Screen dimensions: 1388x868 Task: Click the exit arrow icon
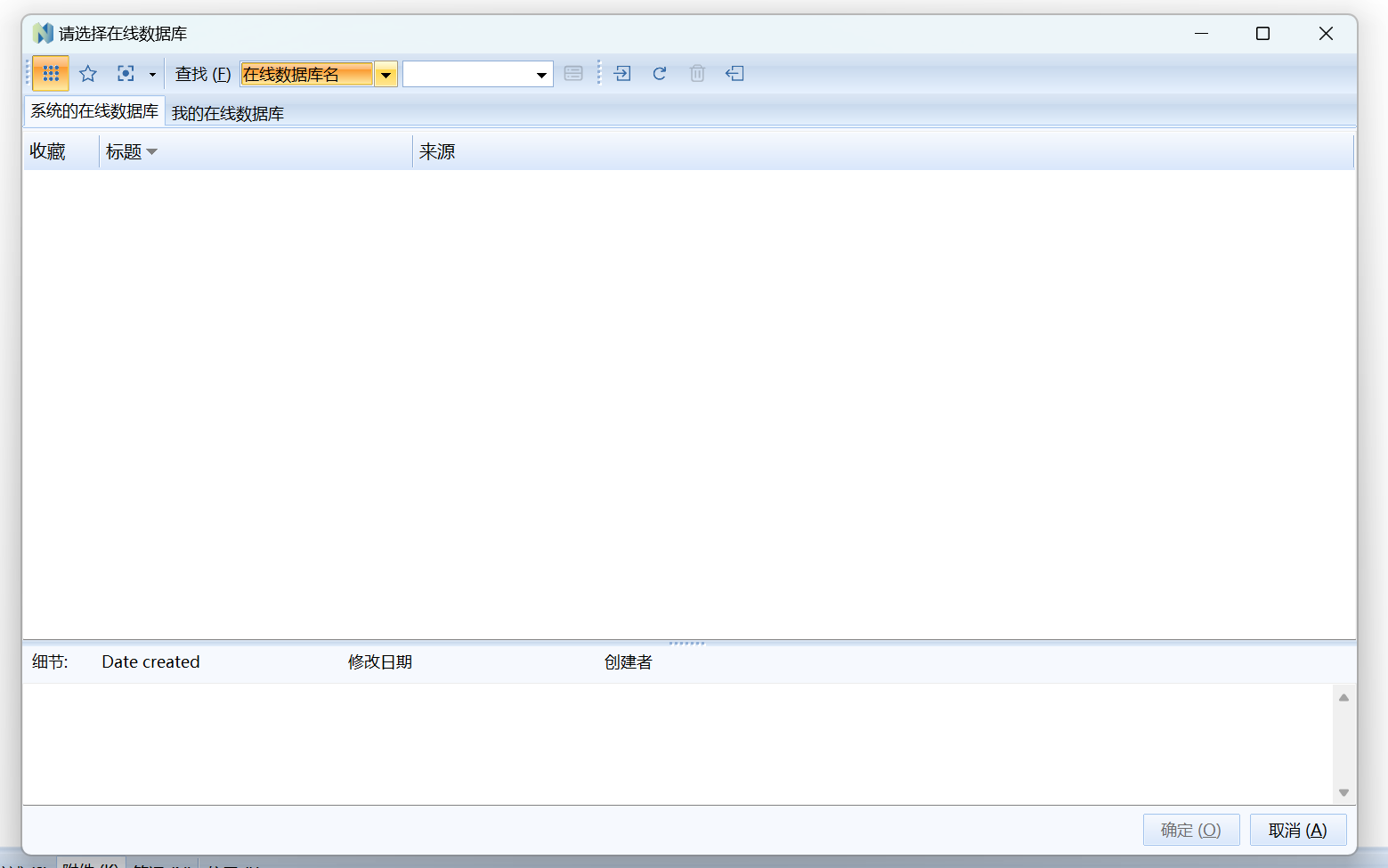click(735, 73)
